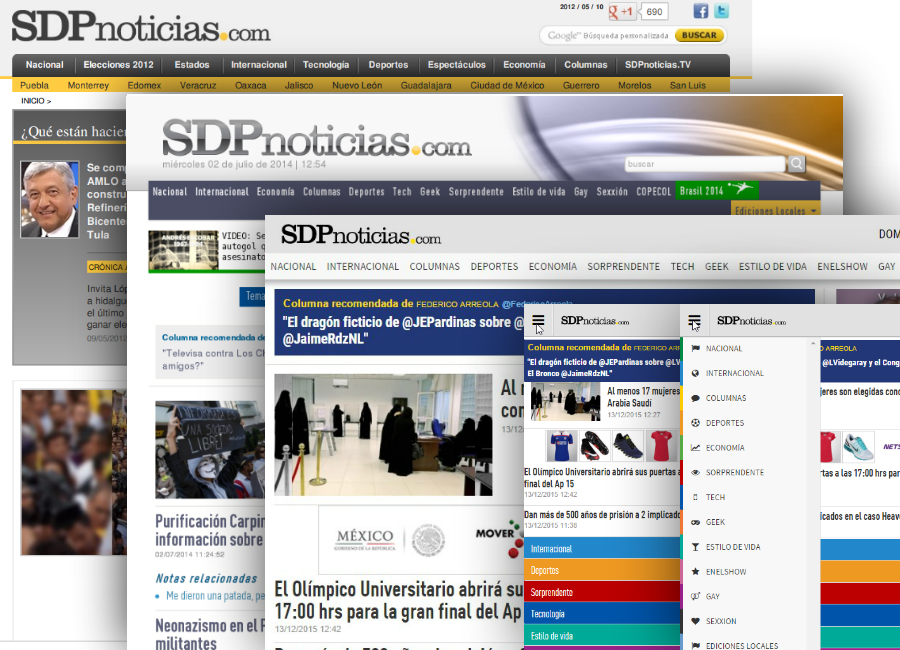This screenshot has height=650, width=900.
Task: Click the flag icon beside EDICIONES LOCALES
Action: [x=696, y=646]
